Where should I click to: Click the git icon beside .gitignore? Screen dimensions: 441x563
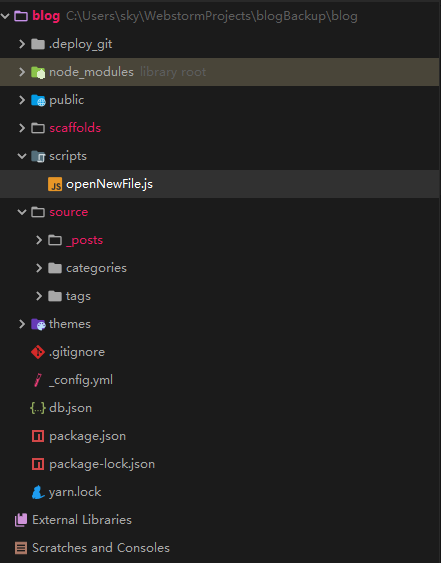(38, 352)
